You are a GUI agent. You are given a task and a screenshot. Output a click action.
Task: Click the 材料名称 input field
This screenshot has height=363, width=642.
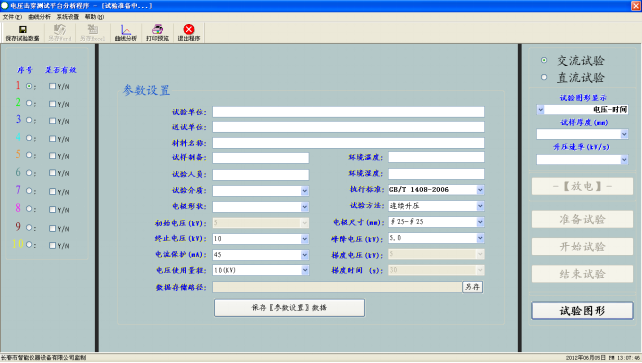tap(348, 143)
